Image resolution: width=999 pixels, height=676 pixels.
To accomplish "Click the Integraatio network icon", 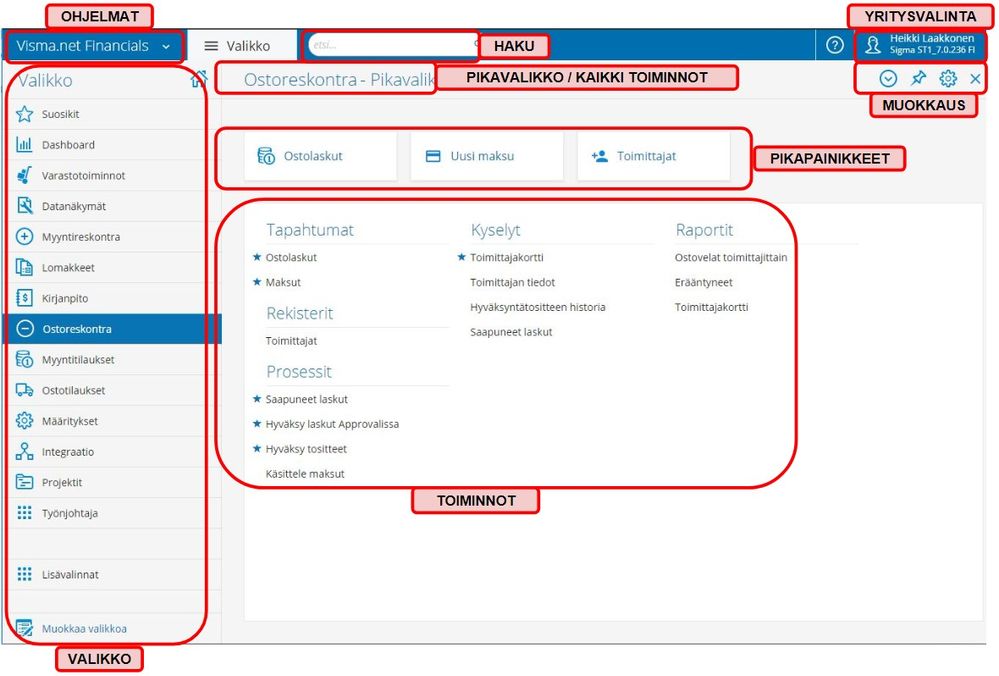I will tap(24, 451).
